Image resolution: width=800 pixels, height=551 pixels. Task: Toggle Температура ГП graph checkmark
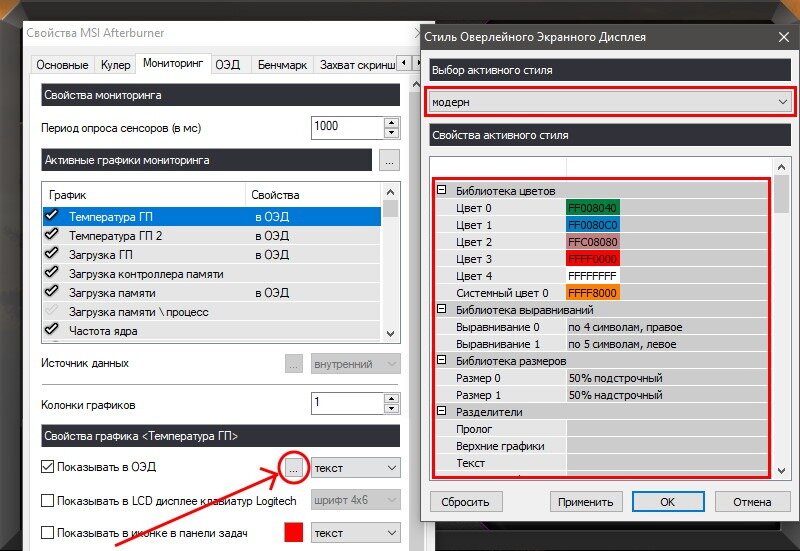point(52,216)
